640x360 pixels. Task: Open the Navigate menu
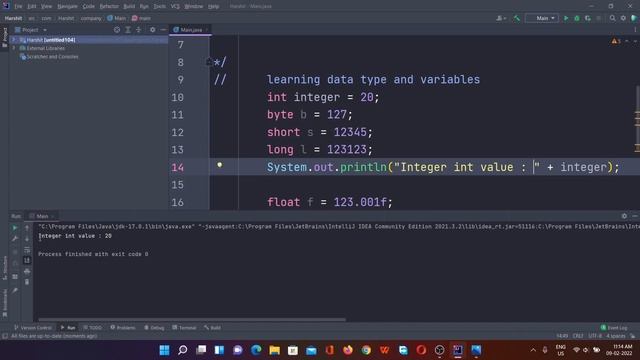(x=67, y=7)
